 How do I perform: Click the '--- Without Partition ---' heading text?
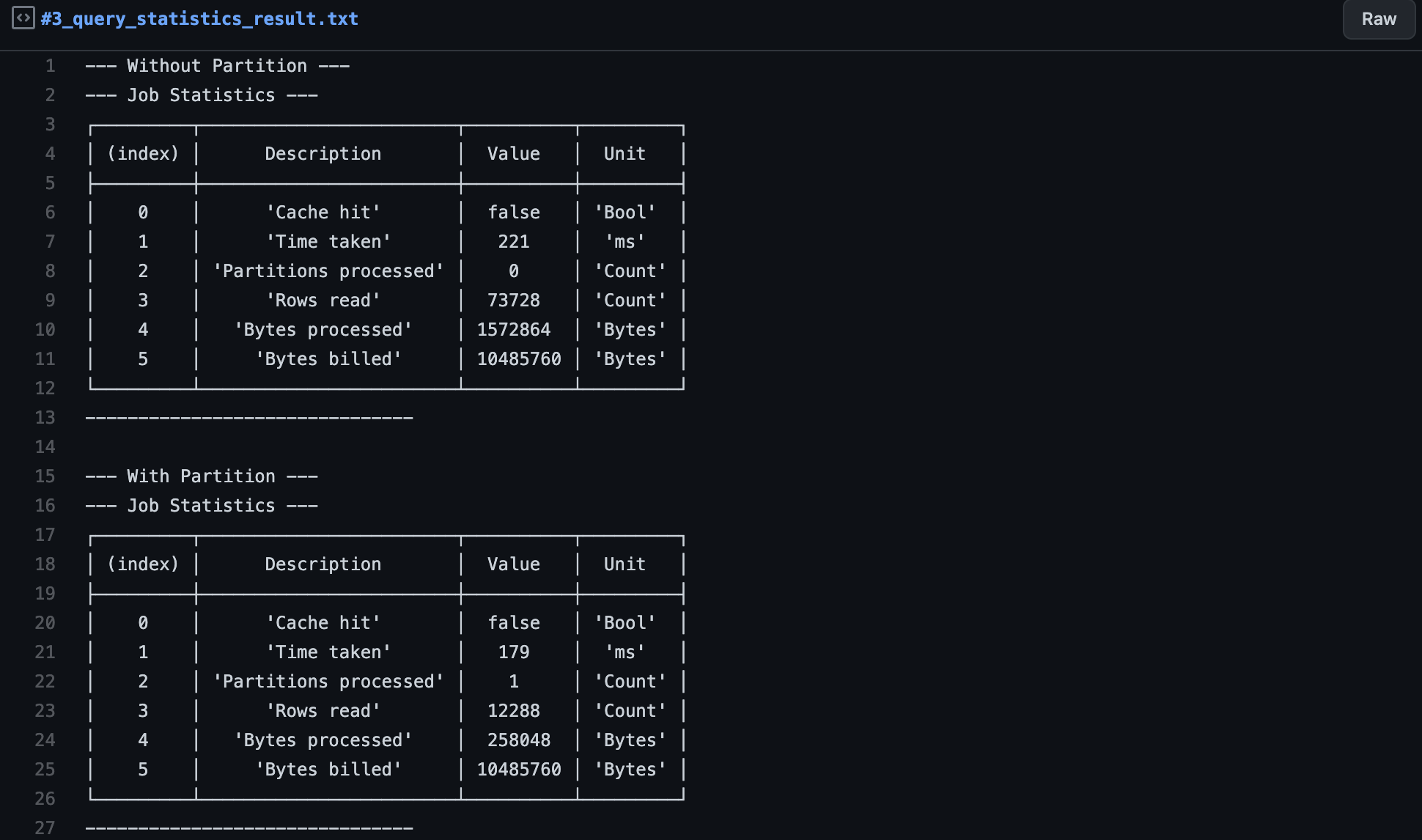(218, 66)
